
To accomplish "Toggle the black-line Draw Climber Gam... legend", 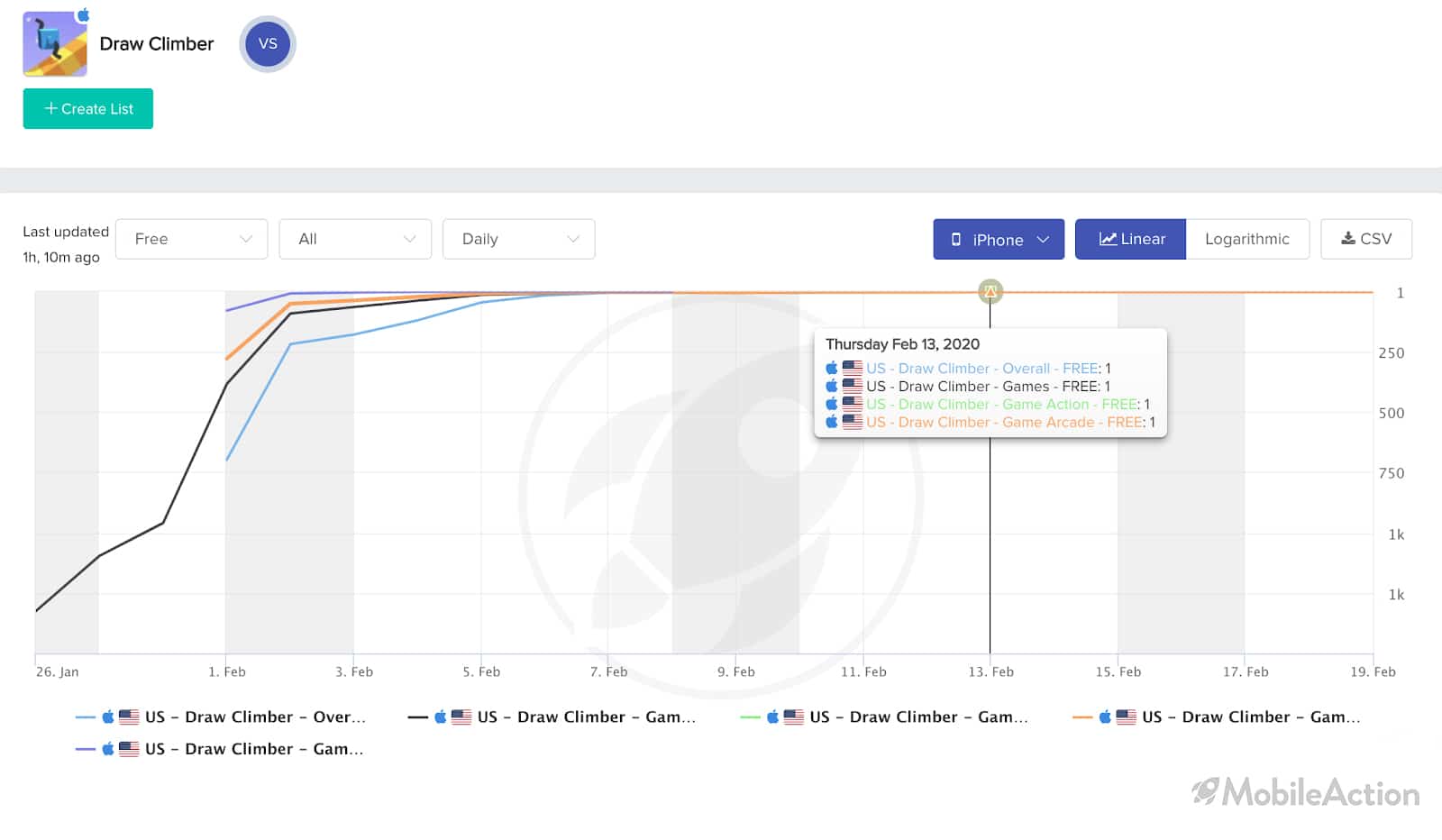I will [552, 717].
